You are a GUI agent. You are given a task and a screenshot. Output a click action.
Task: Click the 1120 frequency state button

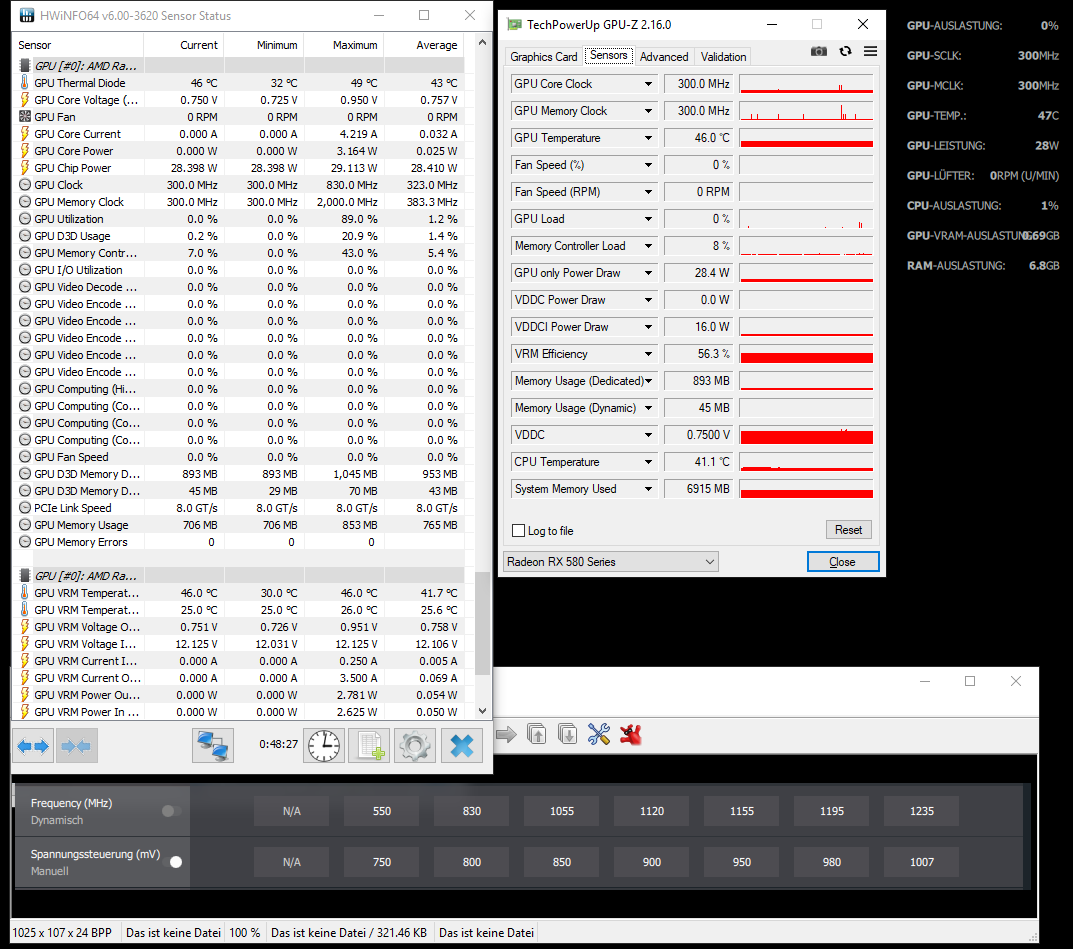pyautogui.click(x=651, y=811)
